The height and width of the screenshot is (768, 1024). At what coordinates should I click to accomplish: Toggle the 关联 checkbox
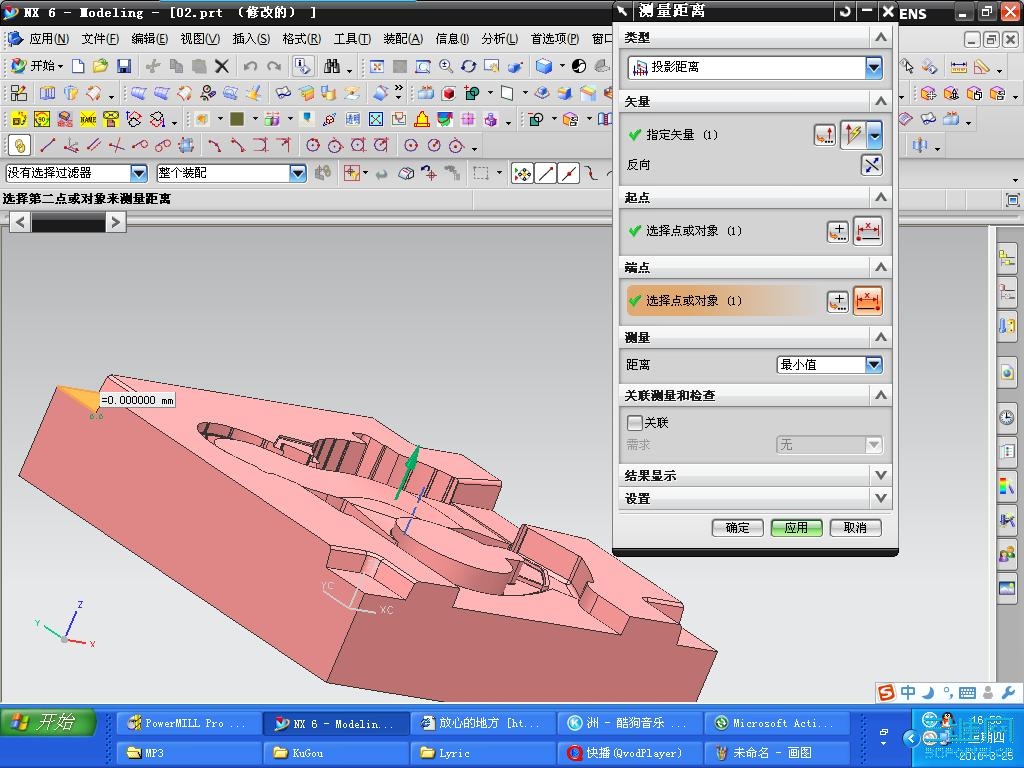634,423
